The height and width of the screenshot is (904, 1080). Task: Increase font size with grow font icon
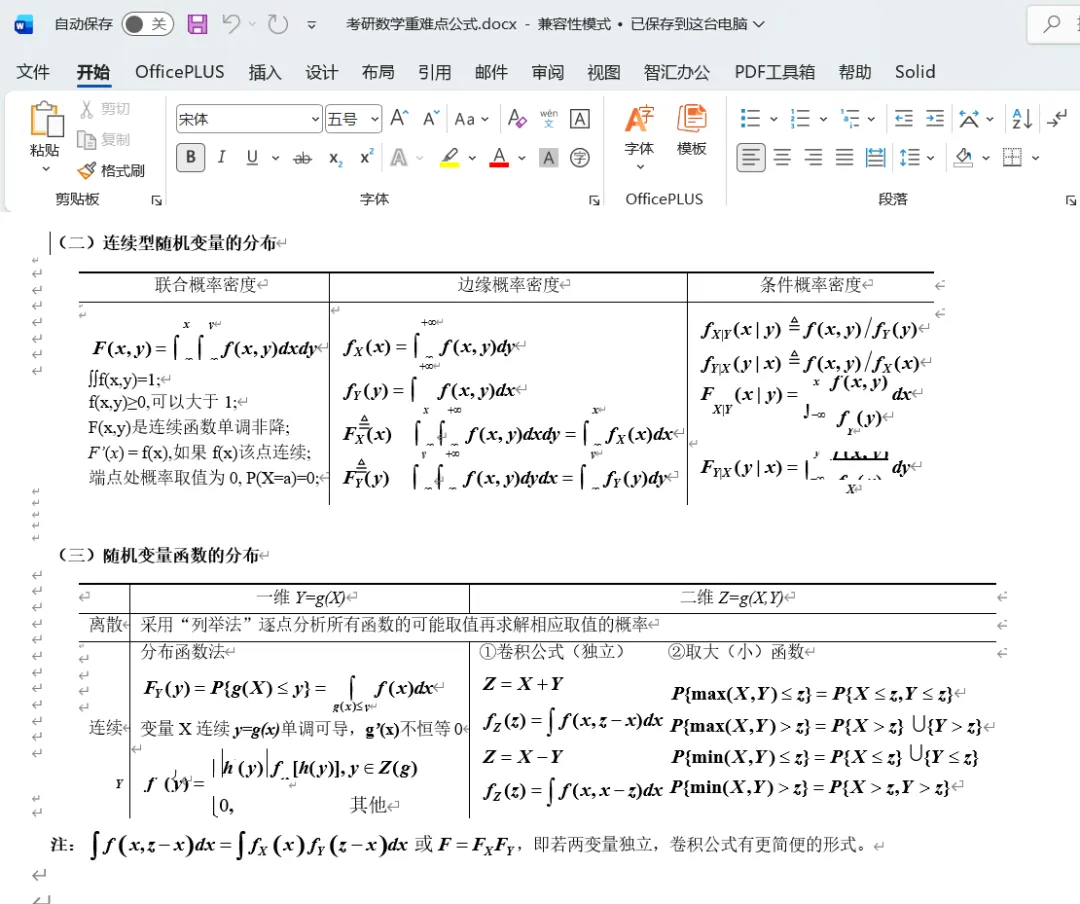pos(399,119)
